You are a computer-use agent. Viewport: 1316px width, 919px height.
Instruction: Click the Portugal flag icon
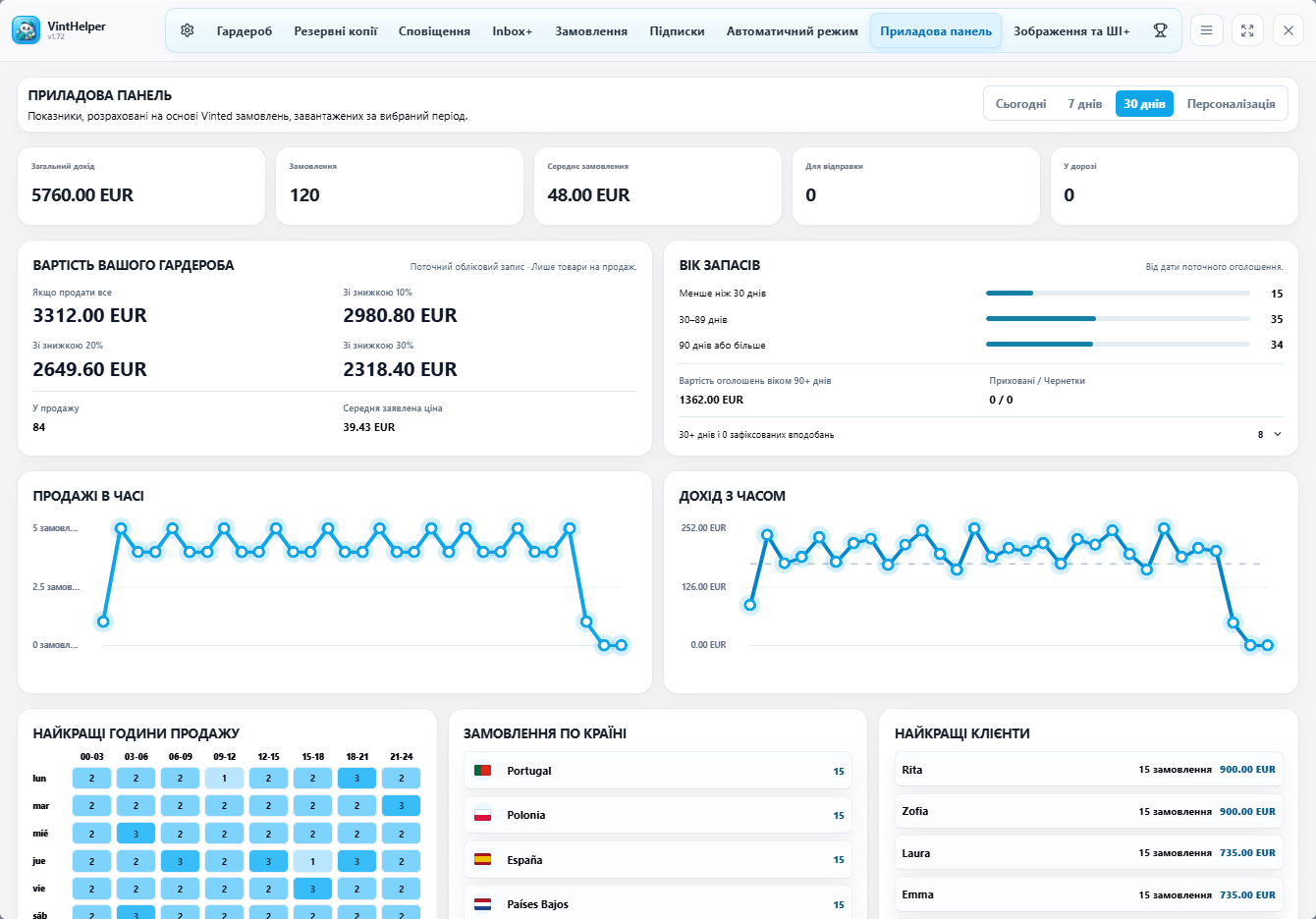(482, 771)
